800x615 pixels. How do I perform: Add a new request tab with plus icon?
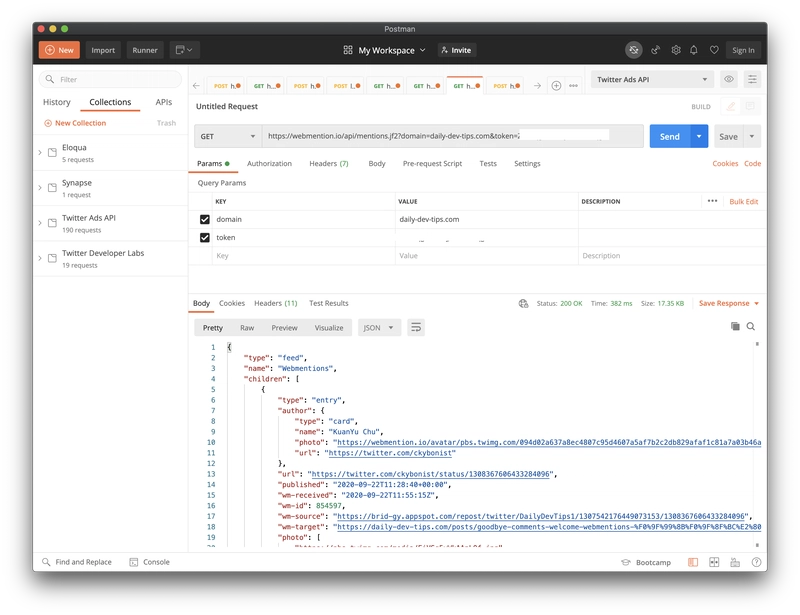coord(556,86)
